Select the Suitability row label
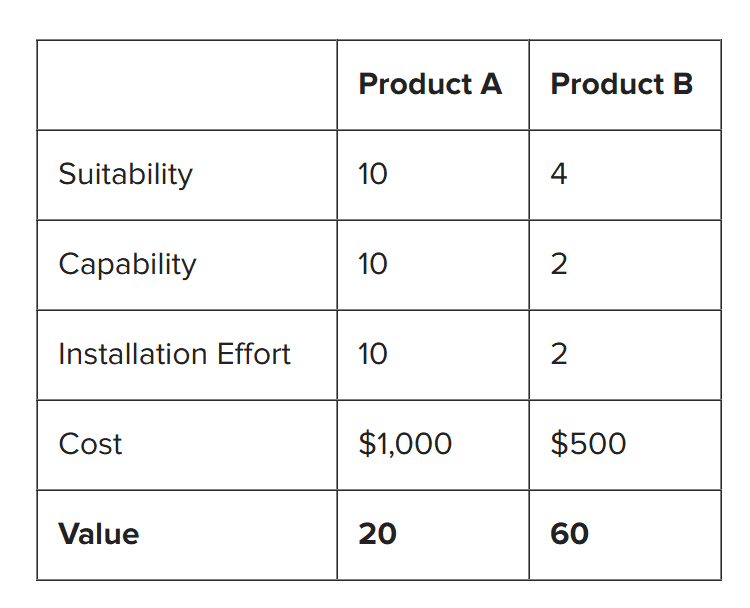 (x=125, y=174)
